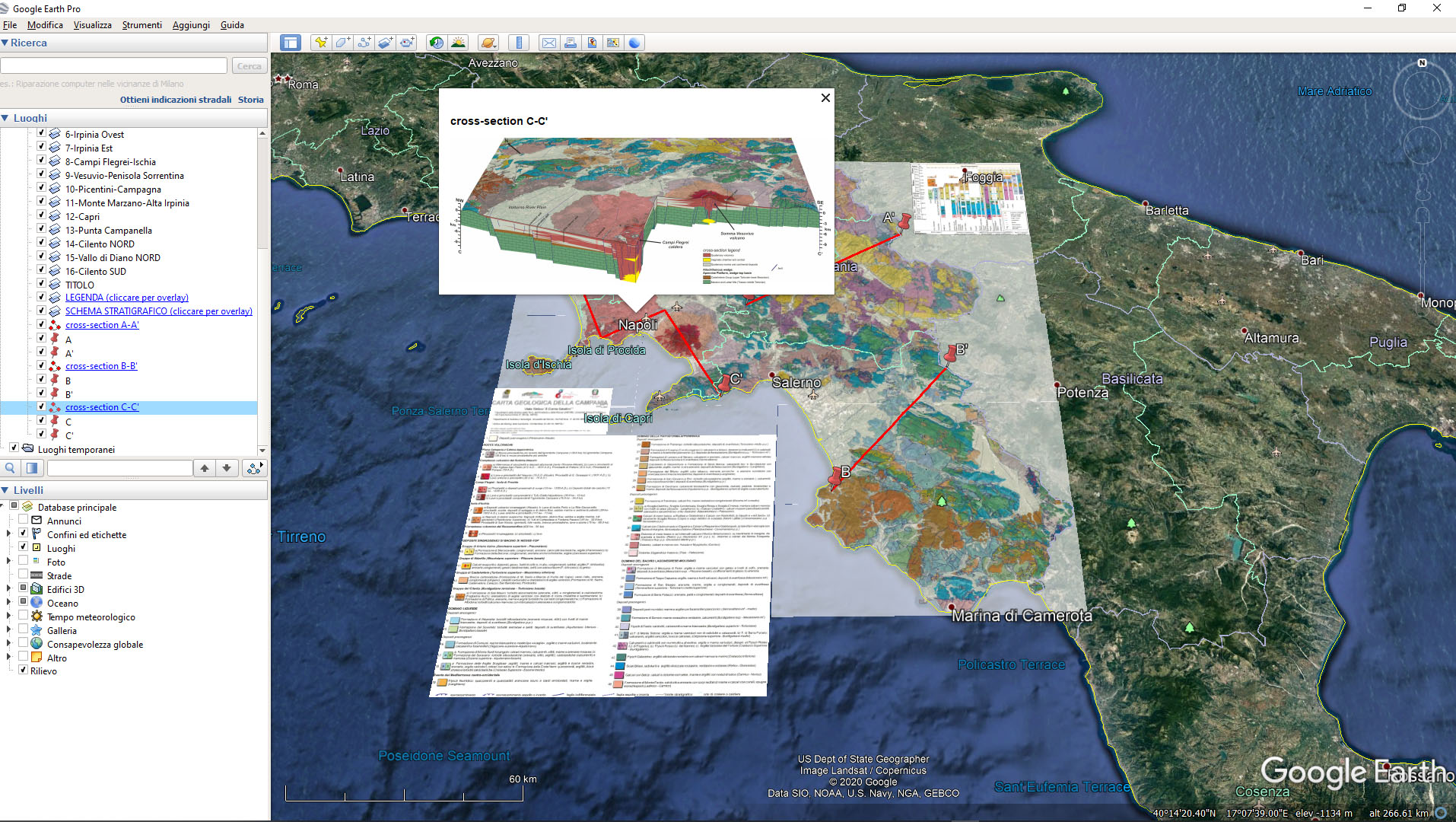The height and width of the screenshot is (822, 1456).
Task: Open the Guida menu
Action: click(x=232, y=25)
